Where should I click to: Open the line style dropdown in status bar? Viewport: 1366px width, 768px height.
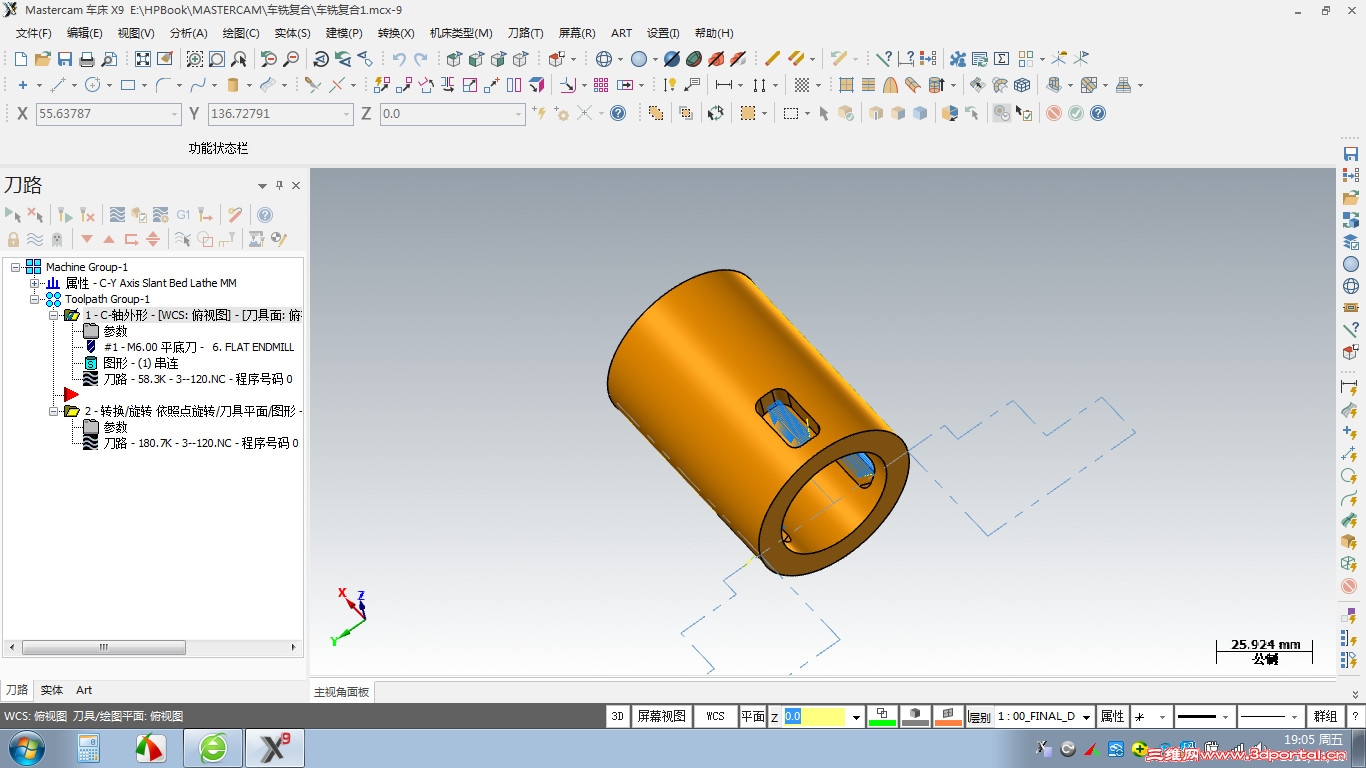coord(1226,717)
